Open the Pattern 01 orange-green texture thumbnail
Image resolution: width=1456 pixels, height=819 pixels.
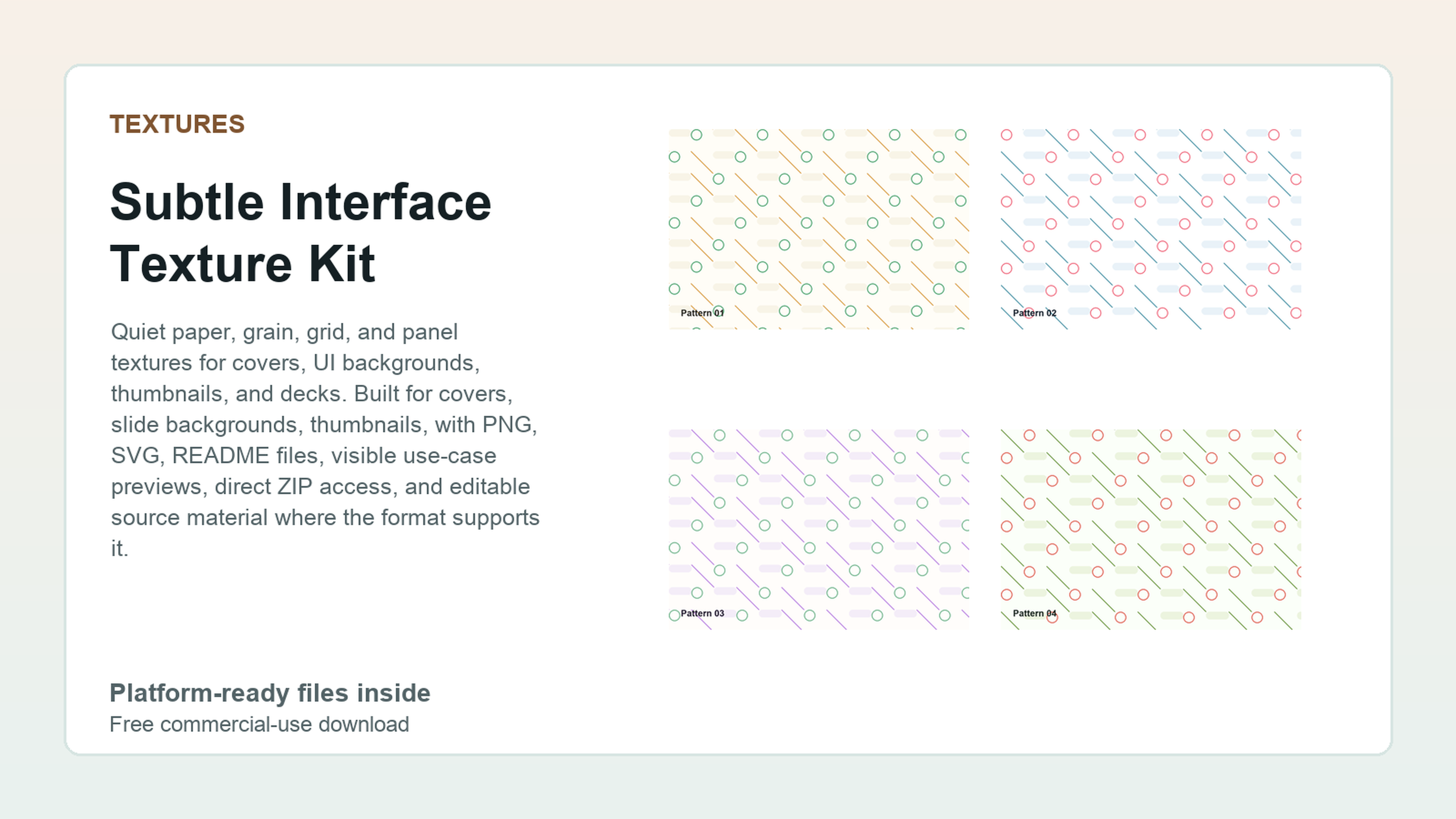tap(819, 229)
